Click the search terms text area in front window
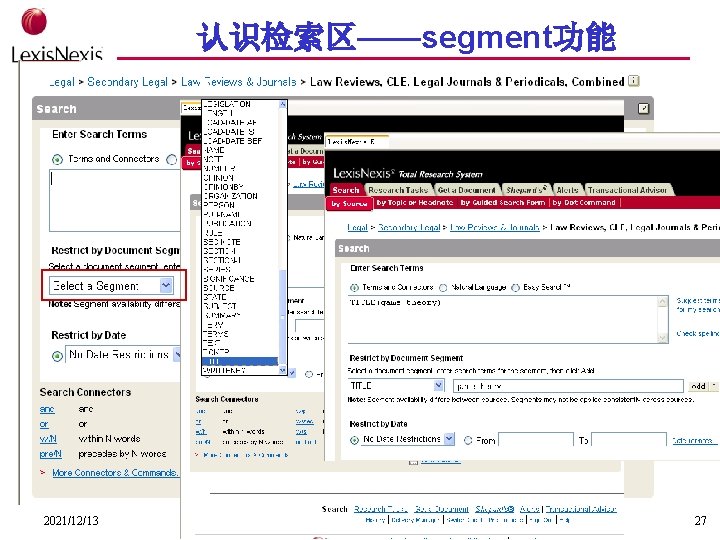 pyautogui.click(x=503, y=320)
